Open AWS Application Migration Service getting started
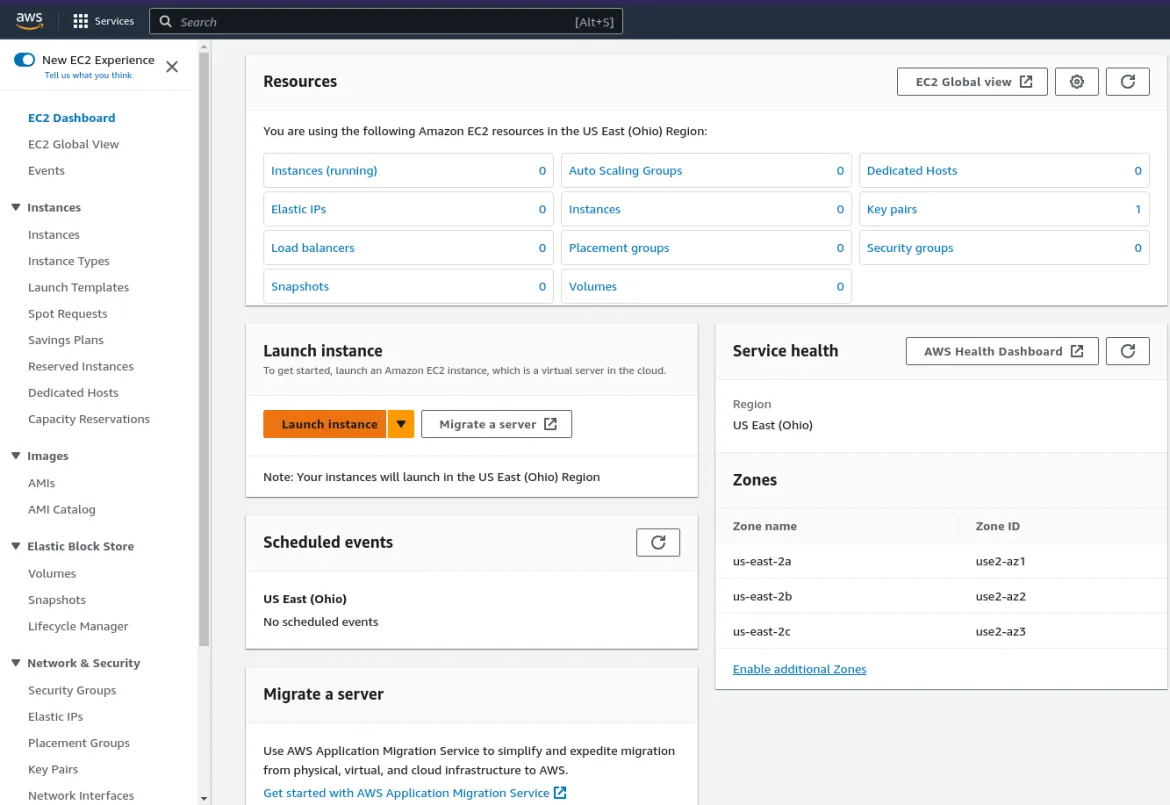1170x805 pixels. tap(405, 792)
